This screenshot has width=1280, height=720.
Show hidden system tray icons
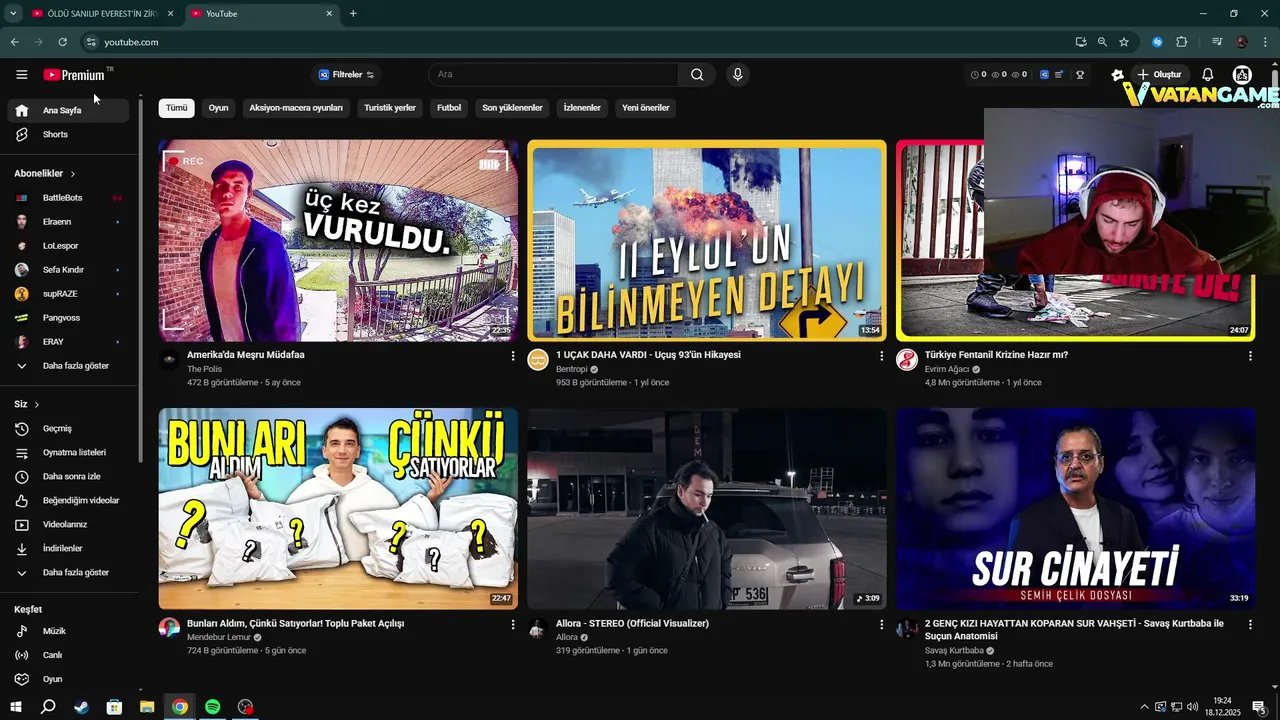pyautogui.click(x=1144, y=707)
